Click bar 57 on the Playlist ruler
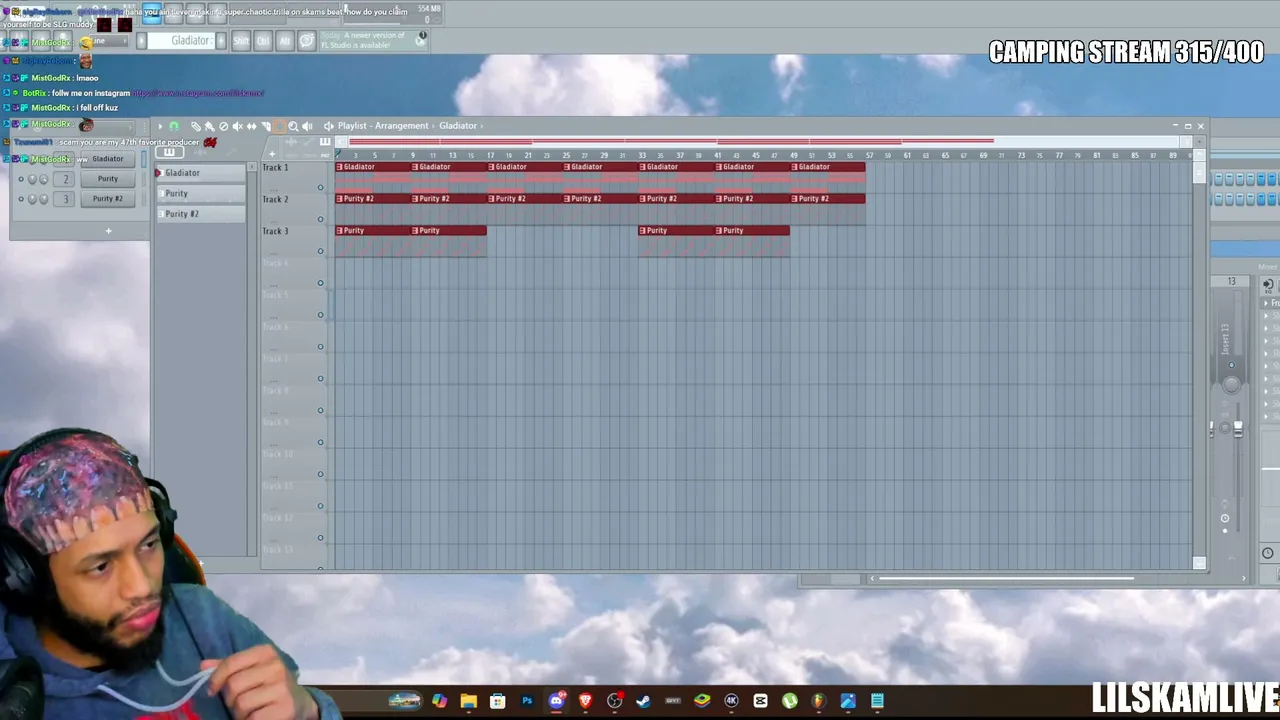The height and width of the screenshot is (720, 1280). [x=869, y=155]
